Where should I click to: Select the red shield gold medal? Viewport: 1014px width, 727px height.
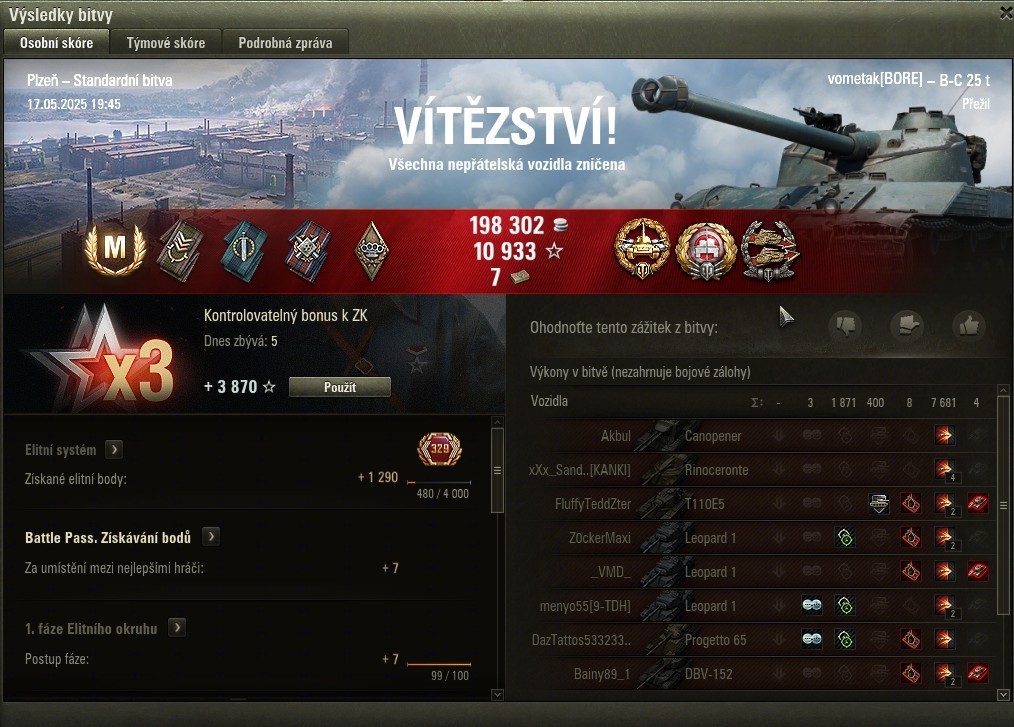click(x=706, y=251)
